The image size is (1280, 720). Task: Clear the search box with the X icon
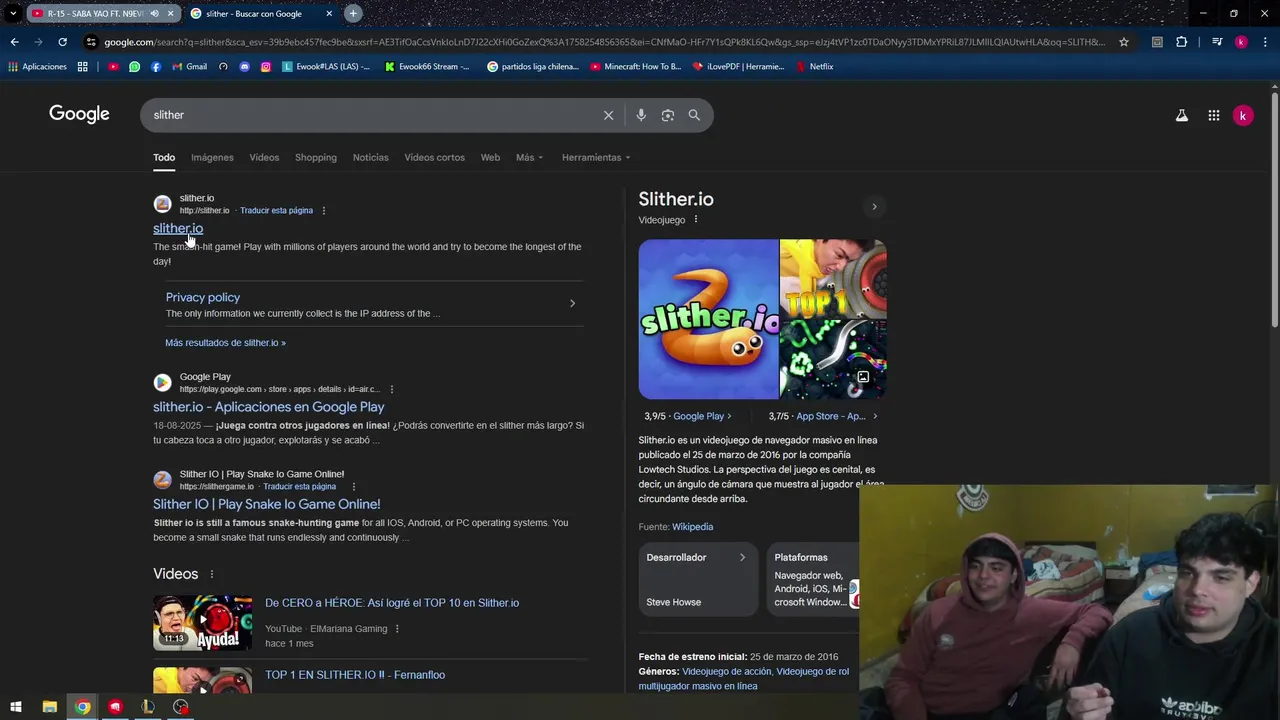(608, 115)
